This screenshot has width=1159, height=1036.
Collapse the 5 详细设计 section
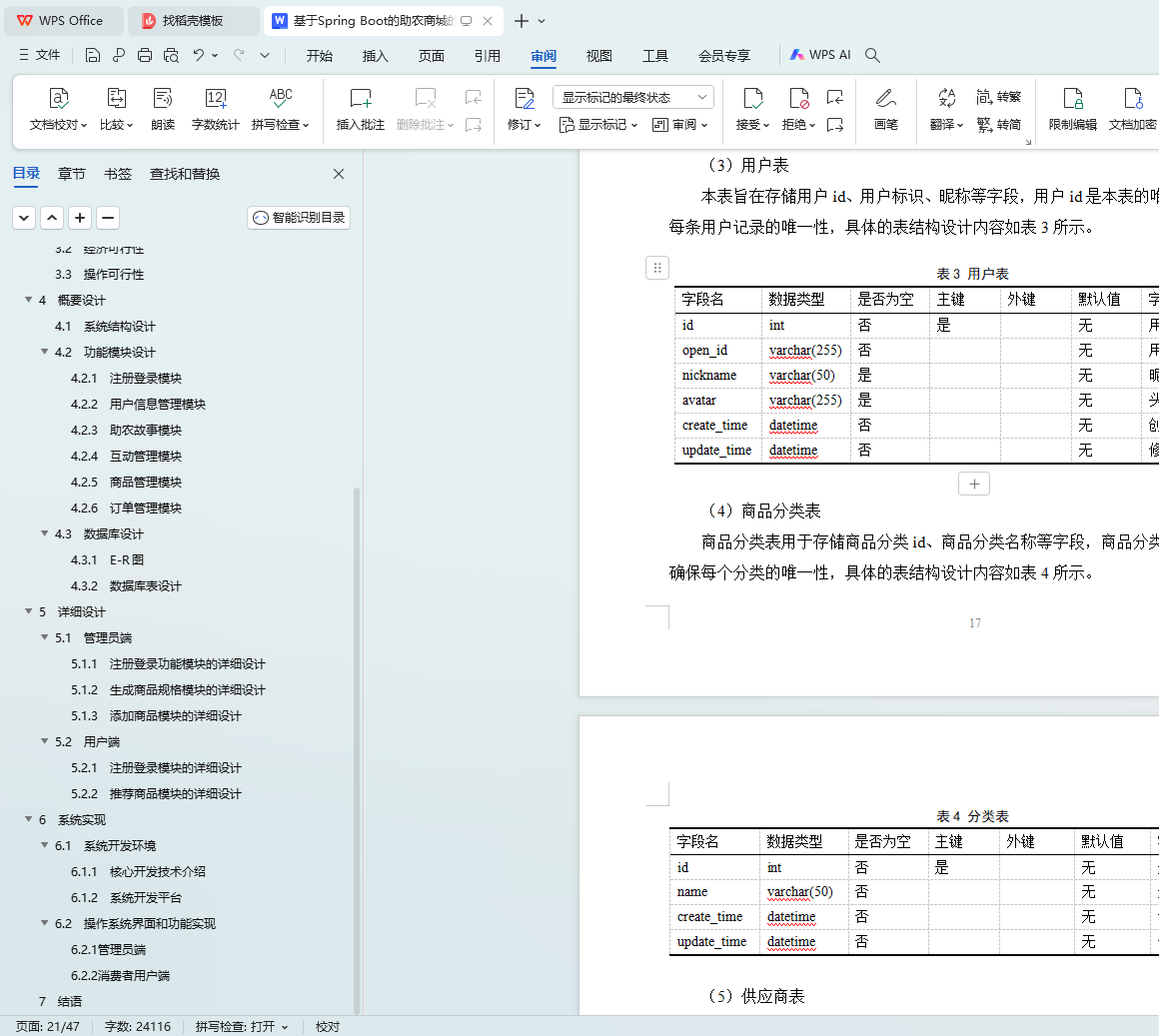[28, 611]
